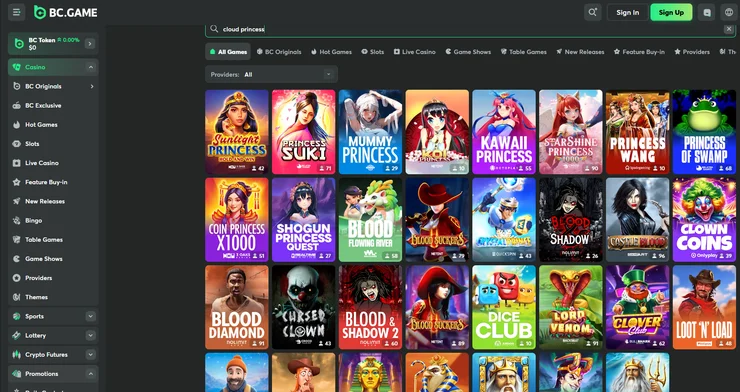Open the Princess Wang game
Screen dimensions: 740x392
pyautogui.click(x=638, y=132)
